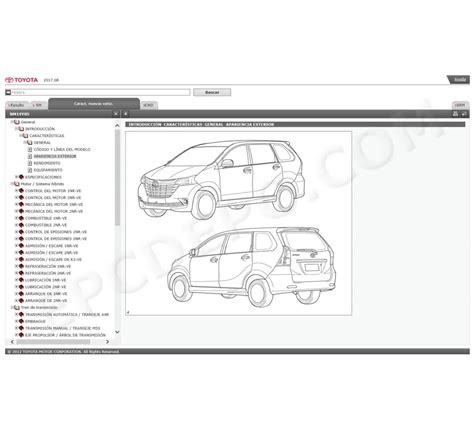This screenshot has height=430, width=474.
Task: Click the search input field
Action: point(100,92)
